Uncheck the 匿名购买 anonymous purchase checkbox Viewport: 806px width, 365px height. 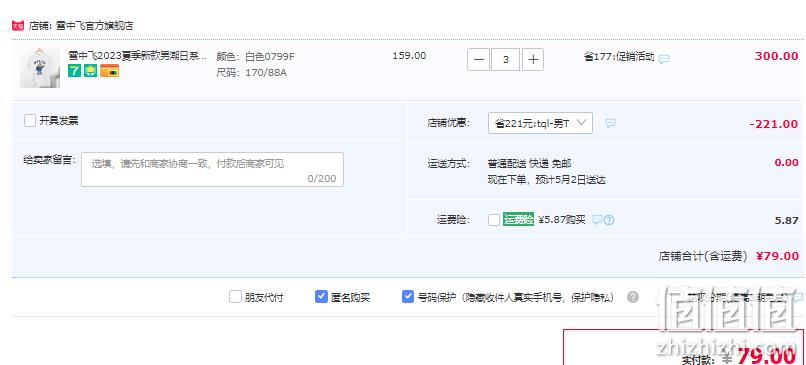click(x=321, y=297)
